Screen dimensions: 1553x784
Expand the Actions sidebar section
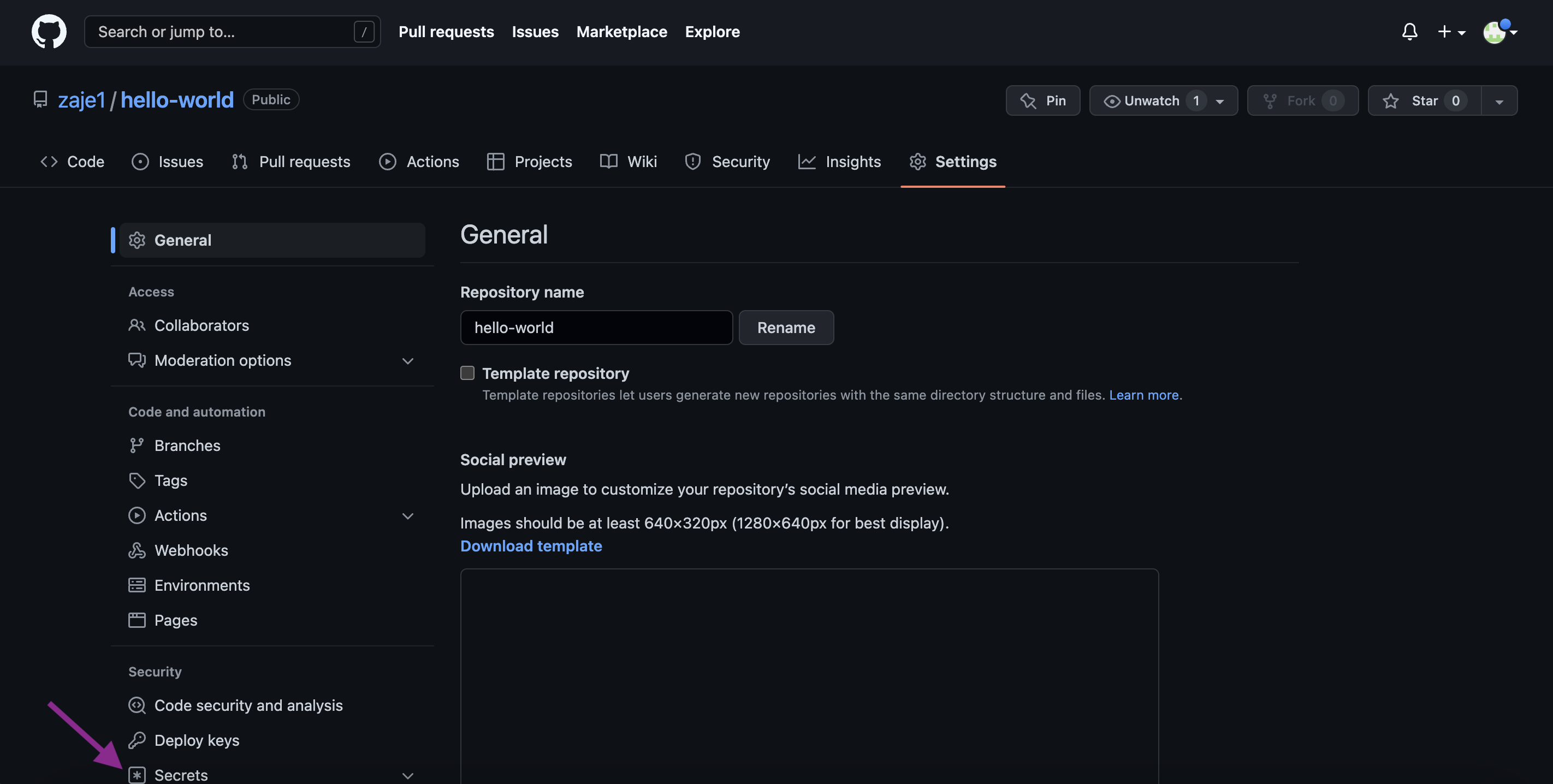click(x=408, y=516)
